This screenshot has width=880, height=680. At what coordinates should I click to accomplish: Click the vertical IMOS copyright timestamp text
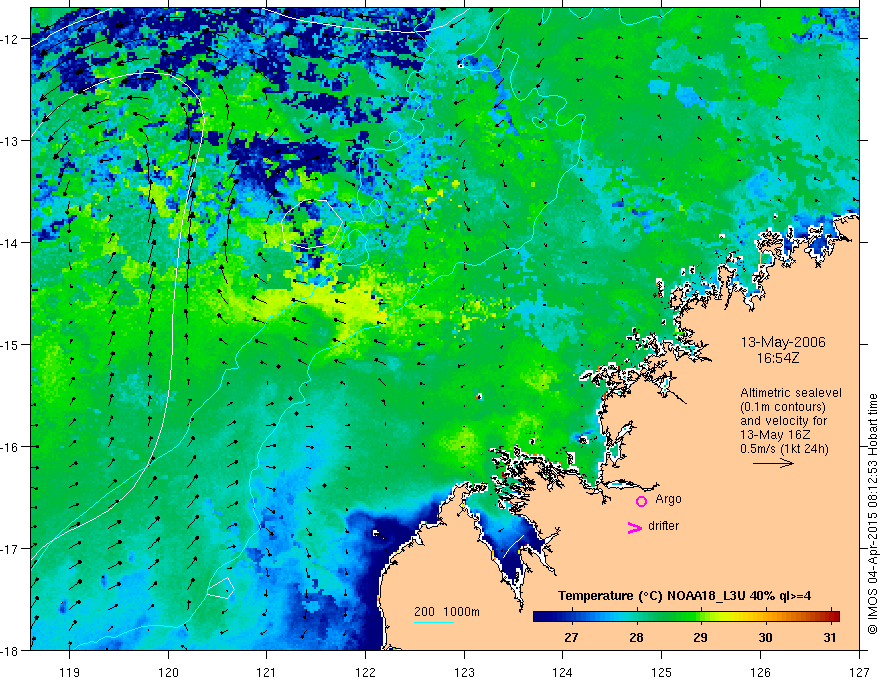click(x=872, y=514)
